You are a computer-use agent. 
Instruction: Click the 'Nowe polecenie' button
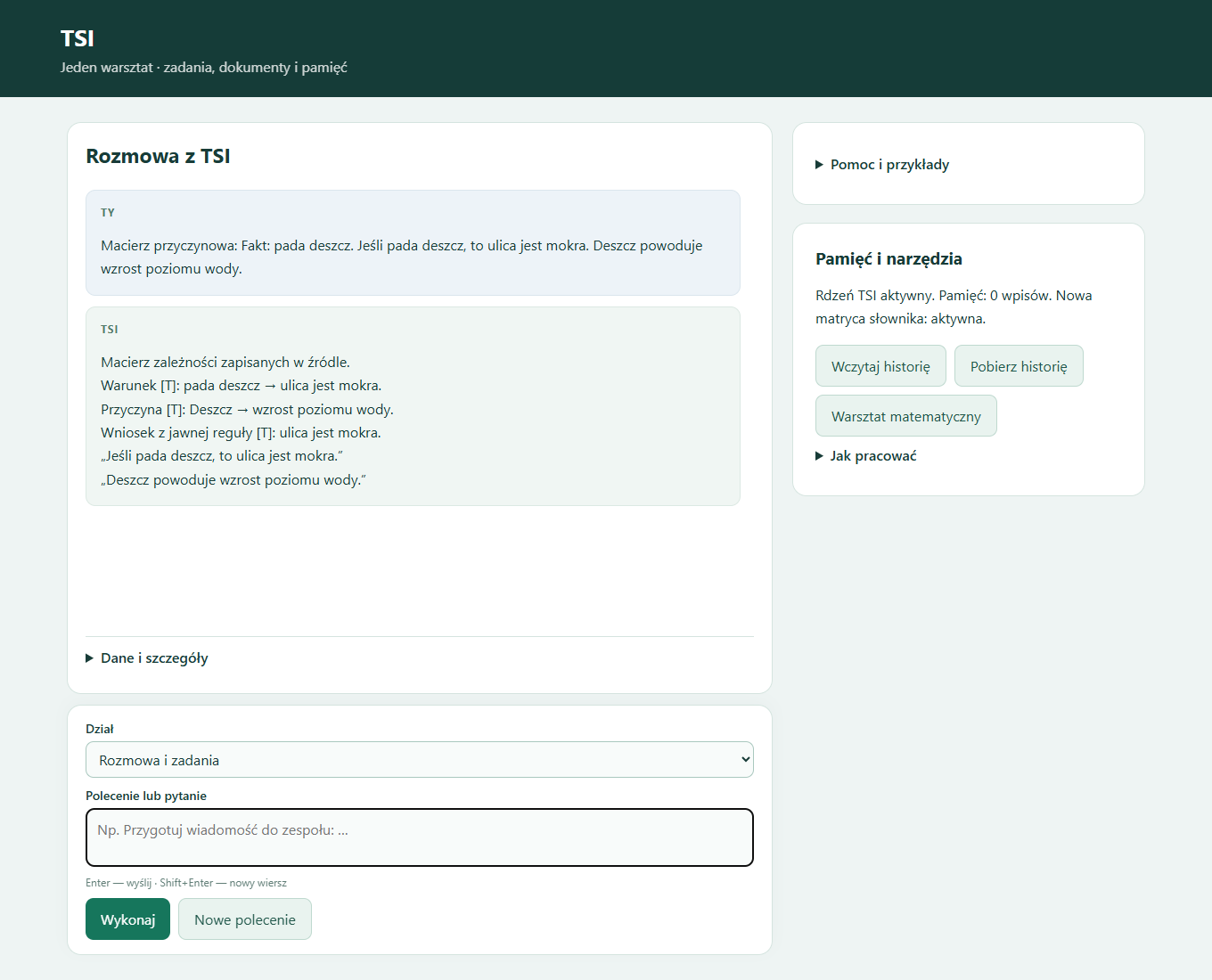245,919
